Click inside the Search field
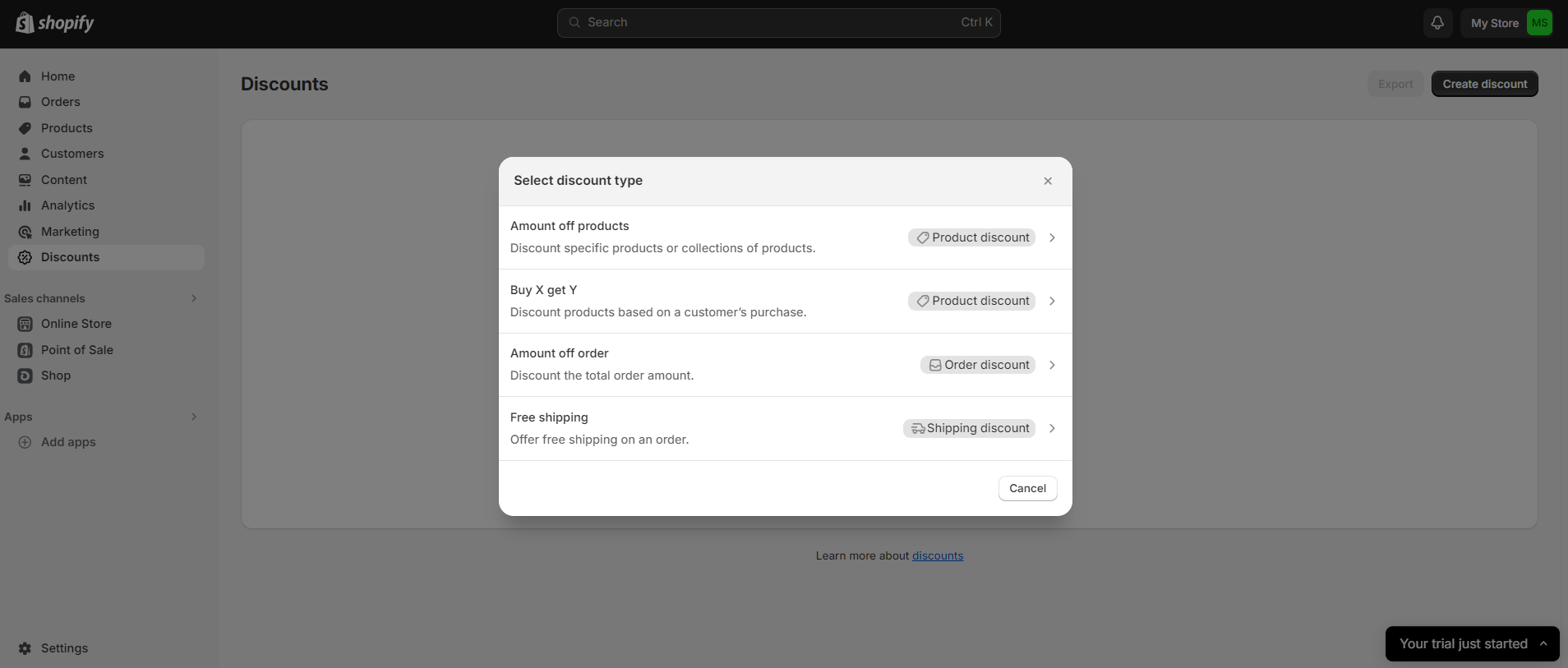This screenshot has width=1568, height=668. 777,22
